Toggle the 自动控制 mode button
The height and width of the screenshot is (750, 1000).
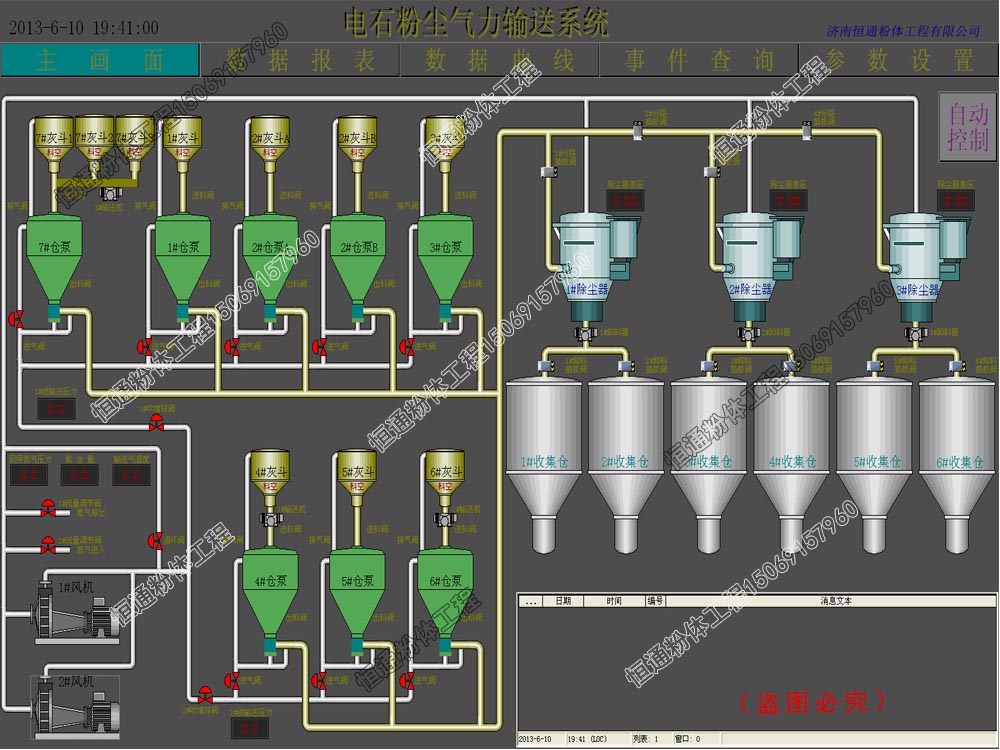tap(967, 126)
